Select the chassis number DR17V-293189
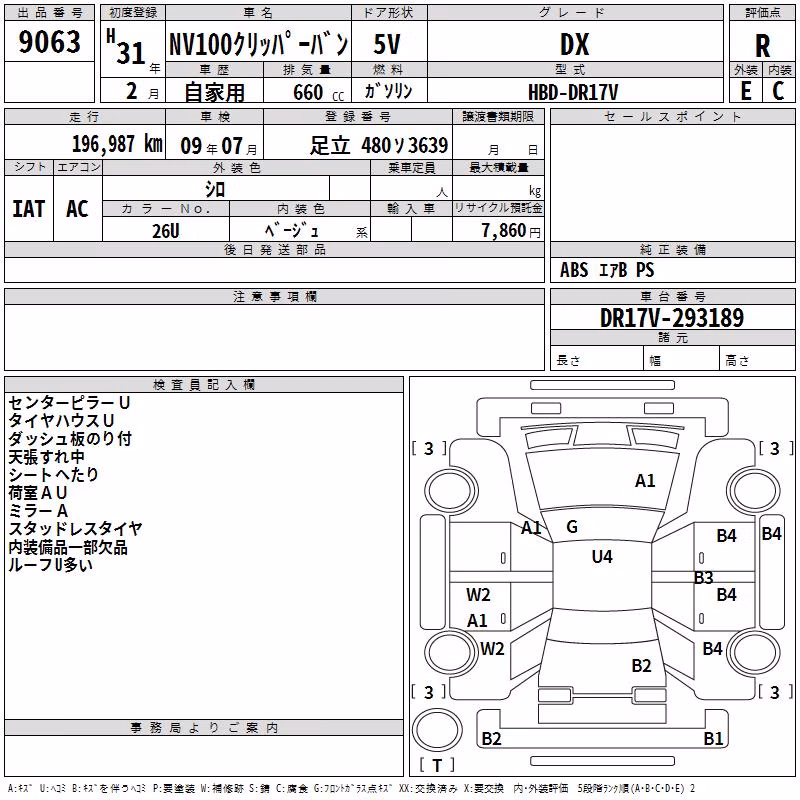 [672, 318]
